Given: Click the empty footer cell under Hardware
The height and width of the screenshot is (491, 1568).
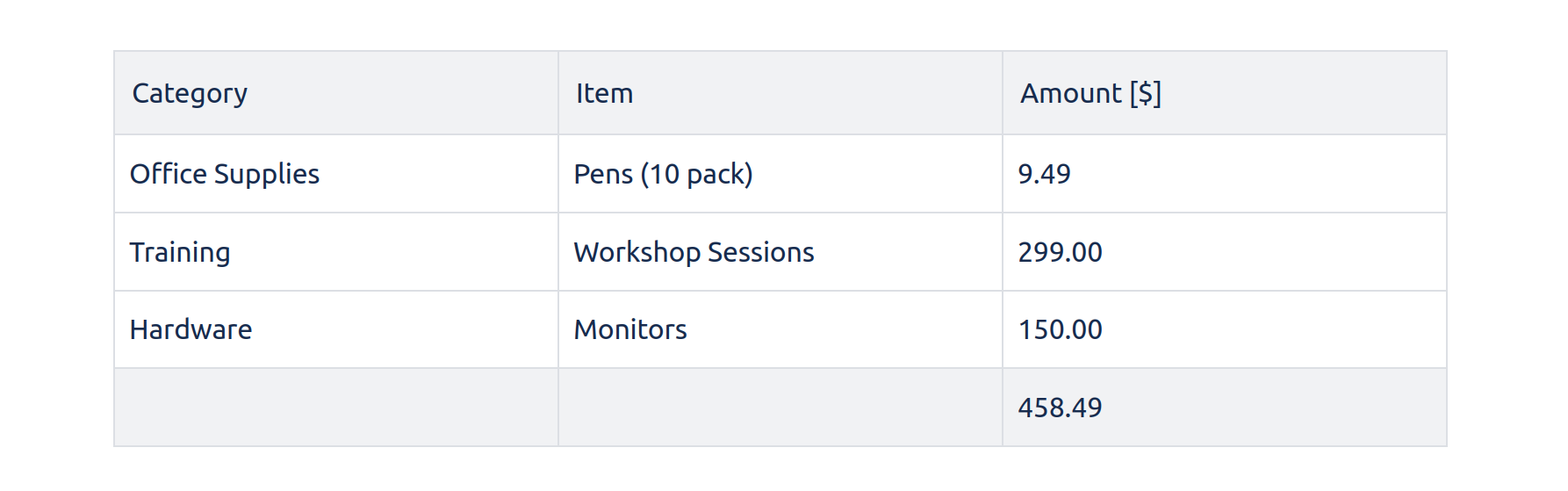Looking at the screenshot, I should coord(335,408).
